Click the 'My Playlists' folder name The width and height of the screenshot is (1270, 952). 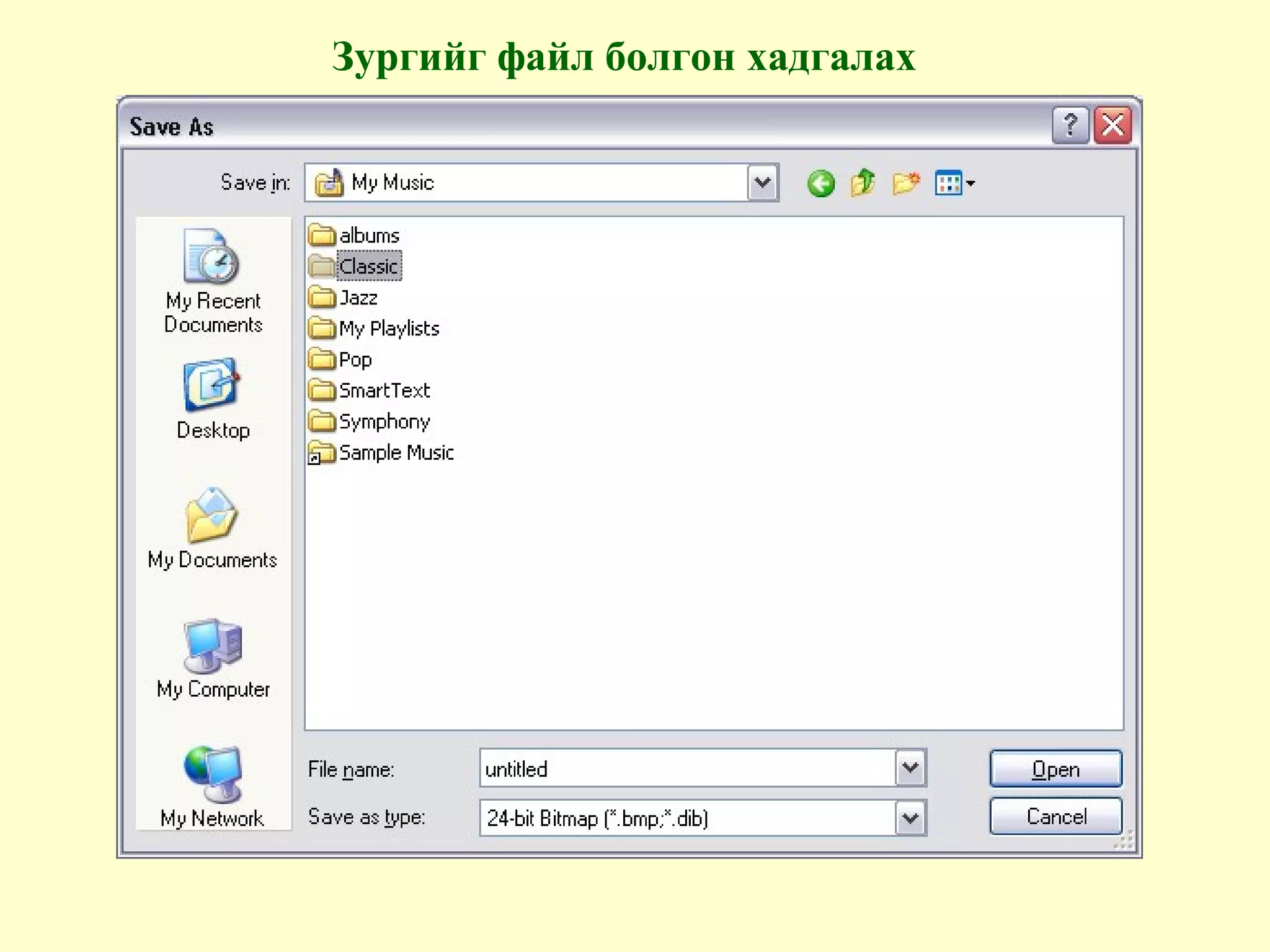(389, 328)
